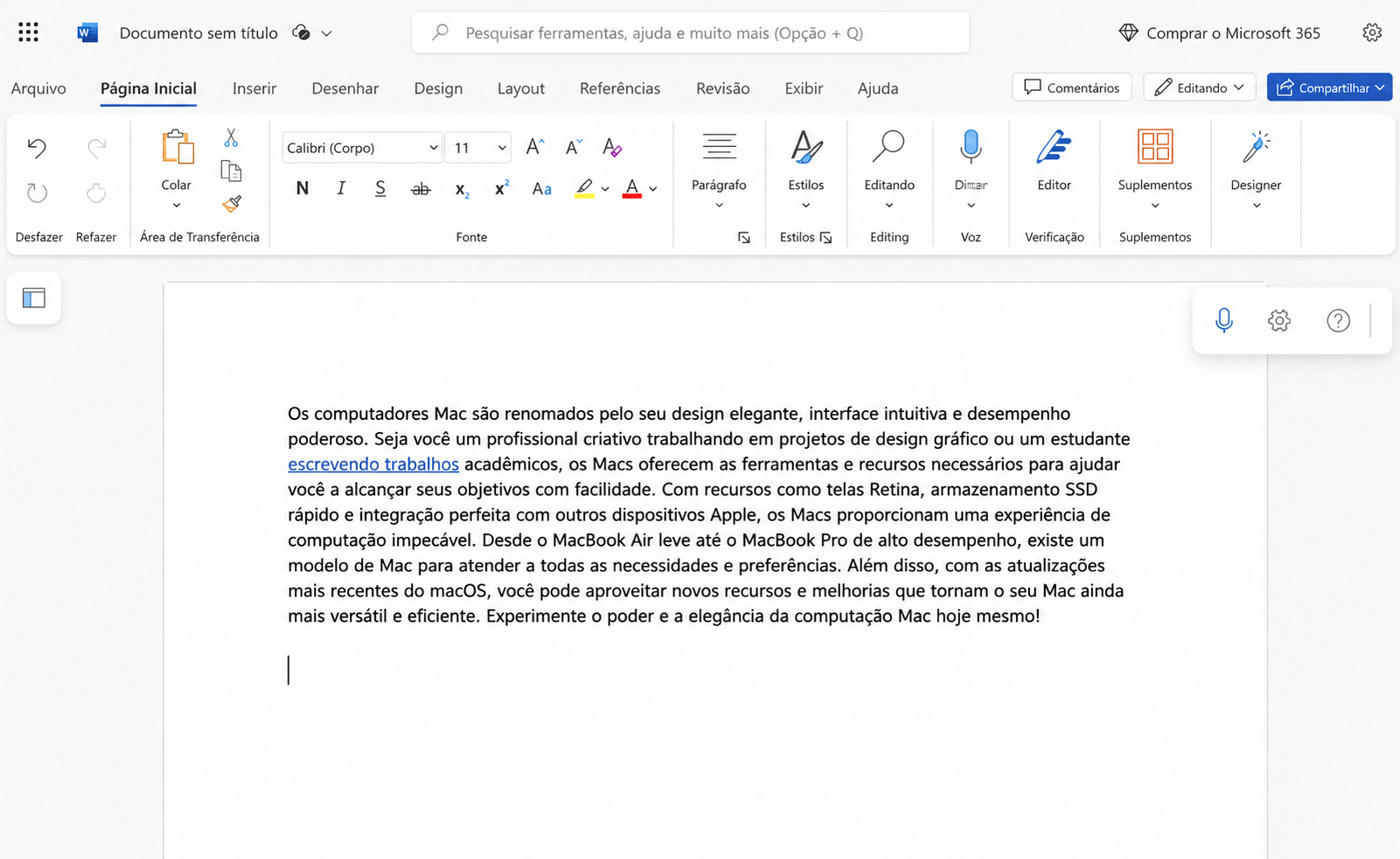Click the Colar paste clipboard icon
Viewport: 1400px width, 859px height.
177,147
